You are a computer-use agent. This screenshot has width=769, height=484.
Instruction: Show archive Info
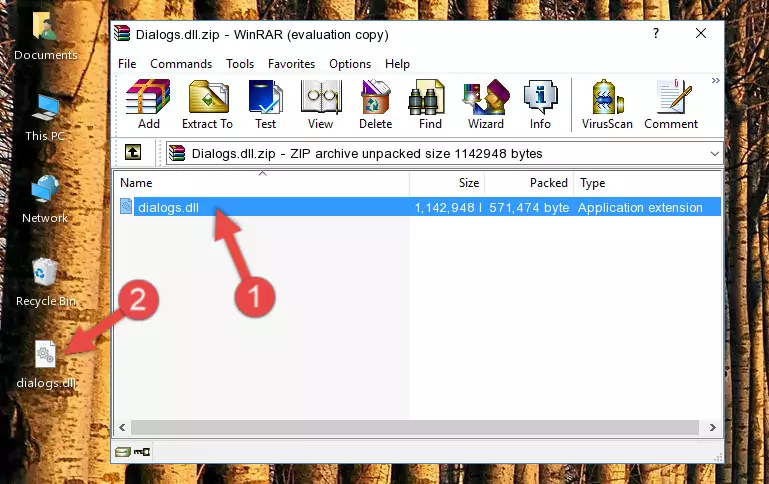540,104
